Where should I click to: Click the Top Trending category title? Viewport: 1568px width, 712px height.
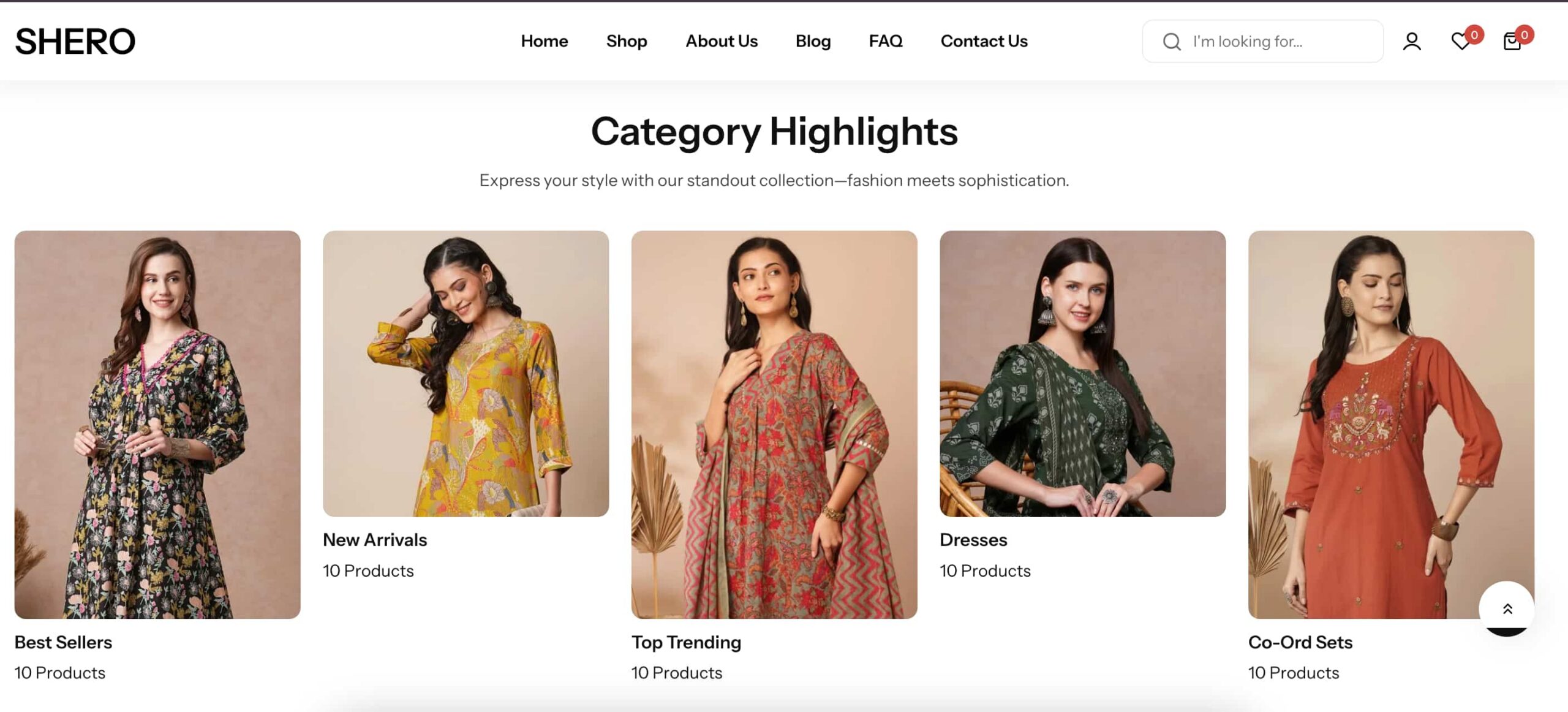click(x=686, y=642)
